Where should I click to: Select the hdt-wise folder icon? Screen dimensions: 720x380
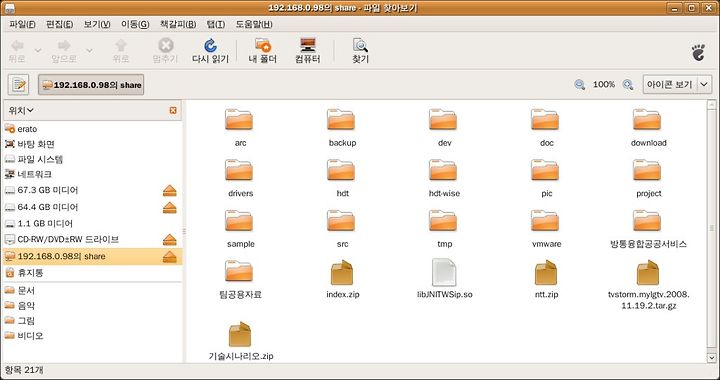(443, 170)
